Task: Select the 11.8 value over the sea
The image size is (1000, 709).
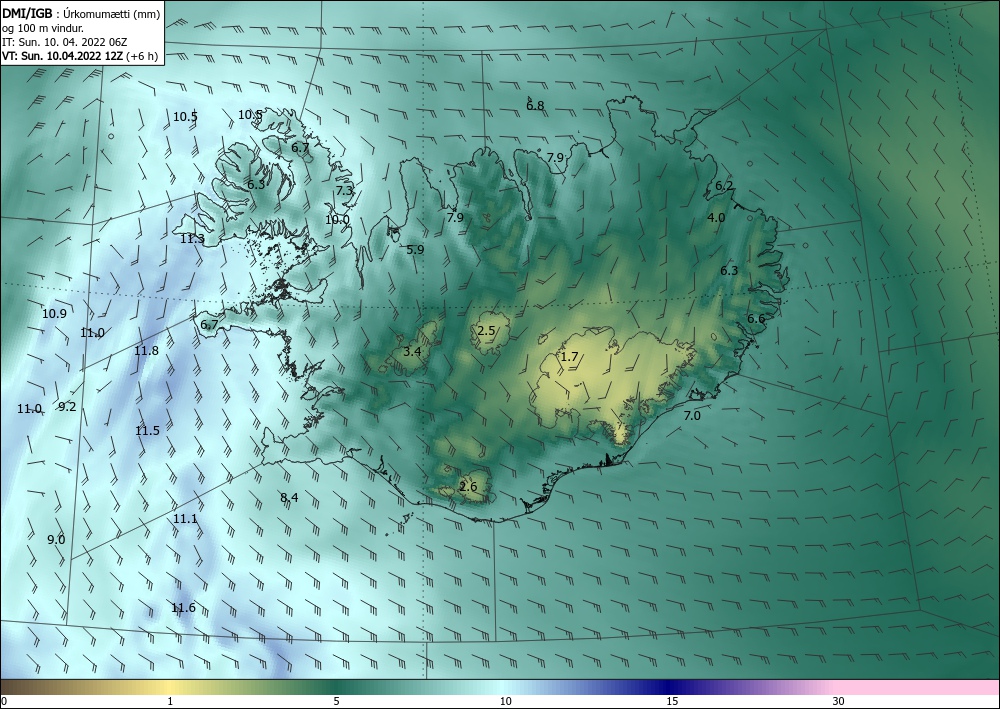Action: point(147,351)
